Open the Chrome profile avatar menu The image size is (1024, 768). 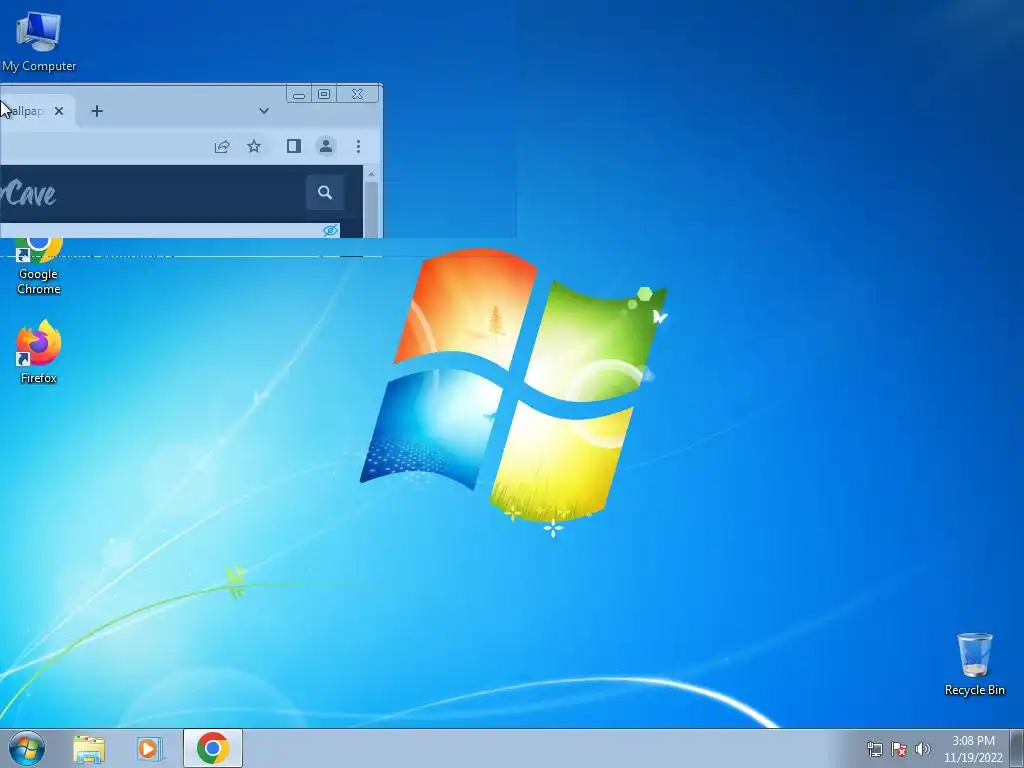(326, 146)
